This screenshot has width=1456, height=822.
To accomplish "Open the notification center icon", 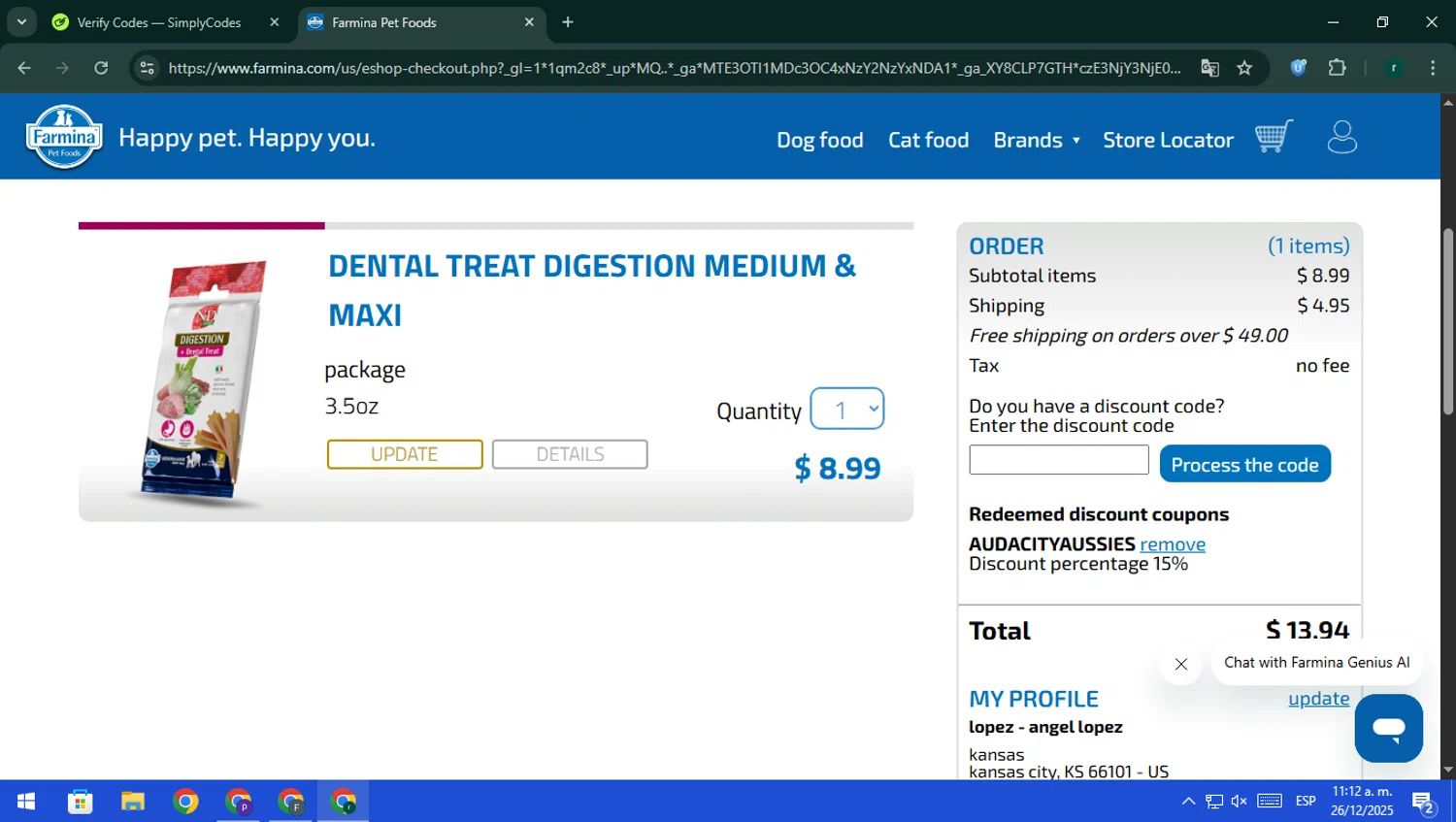I will (1424, 803).
